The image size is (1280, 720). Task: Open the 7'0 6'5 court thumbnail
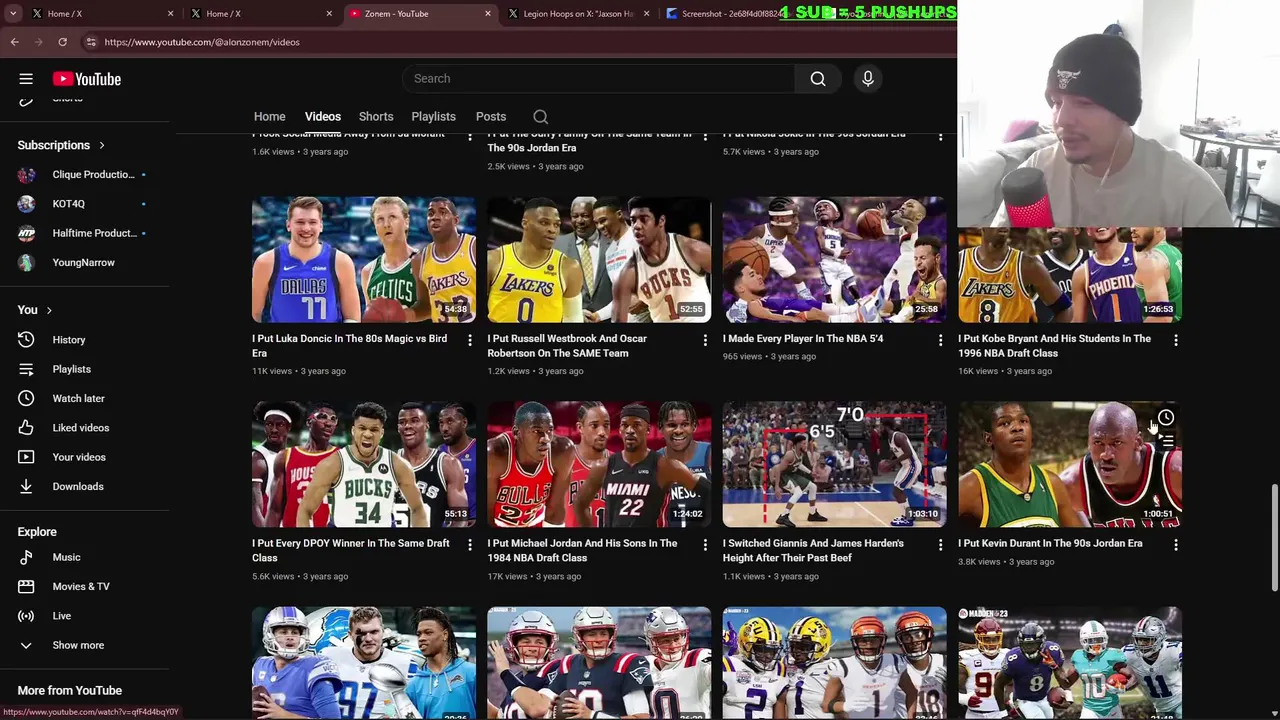[x=834, y=465]
